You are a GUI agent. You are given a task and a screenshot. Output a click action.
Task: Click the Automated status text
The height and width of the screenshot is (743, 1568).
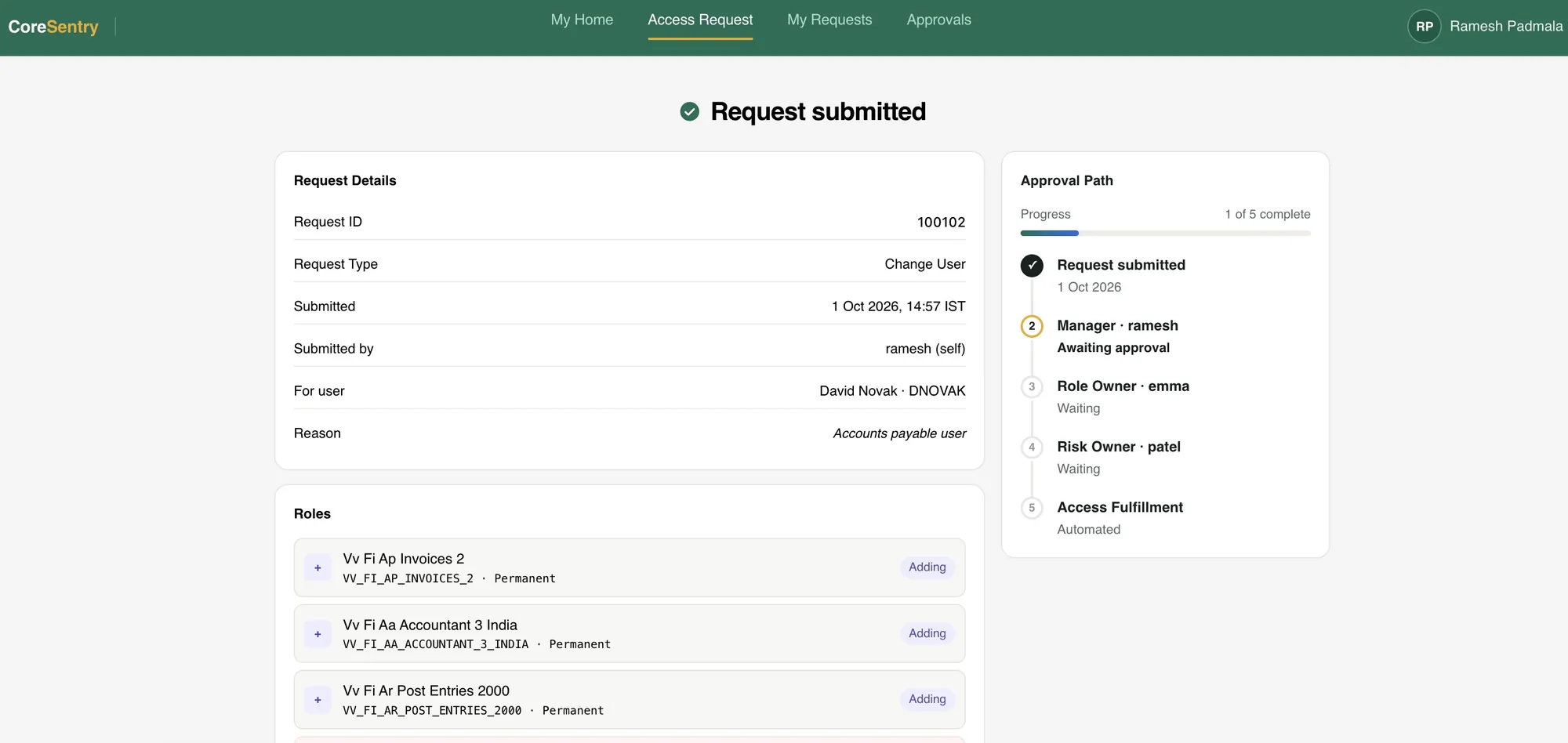(x=1088, y=530)
